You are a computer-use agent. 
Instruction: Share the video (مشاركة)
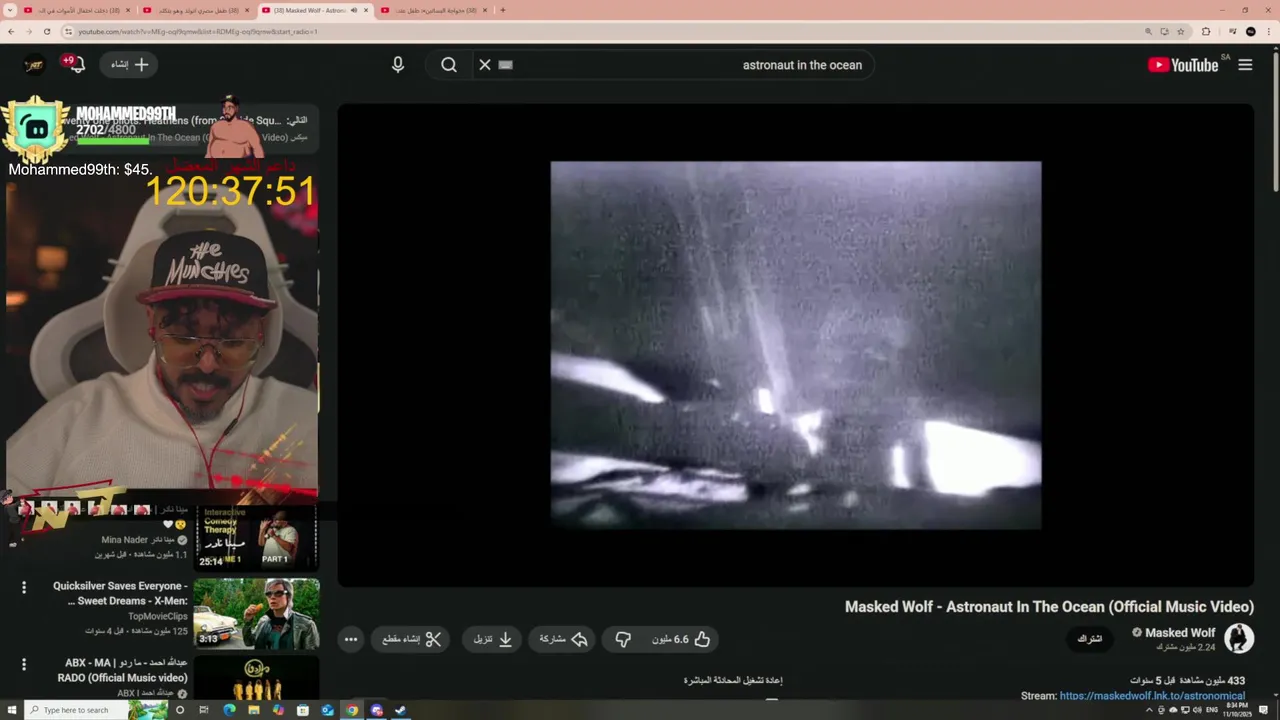coord(563,639)
